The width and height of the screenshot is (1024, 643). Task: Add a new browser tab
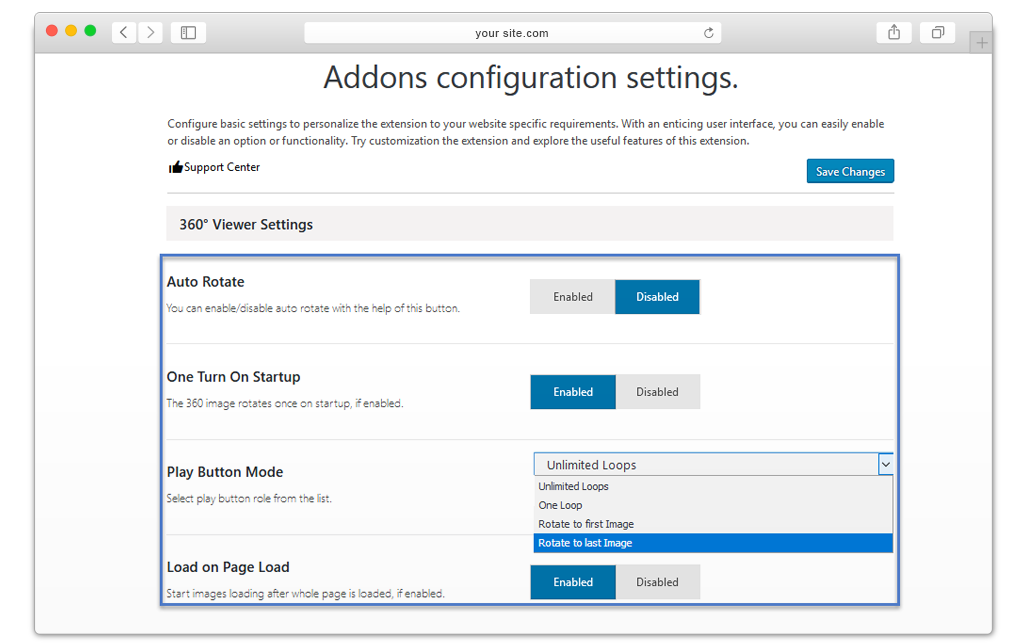click(981, 43)
